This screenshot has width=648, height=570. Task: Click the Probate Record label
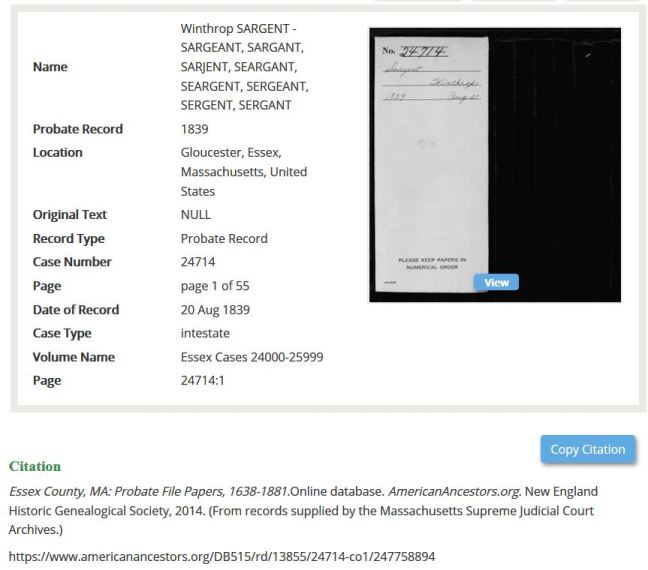(x=77, y=129)
